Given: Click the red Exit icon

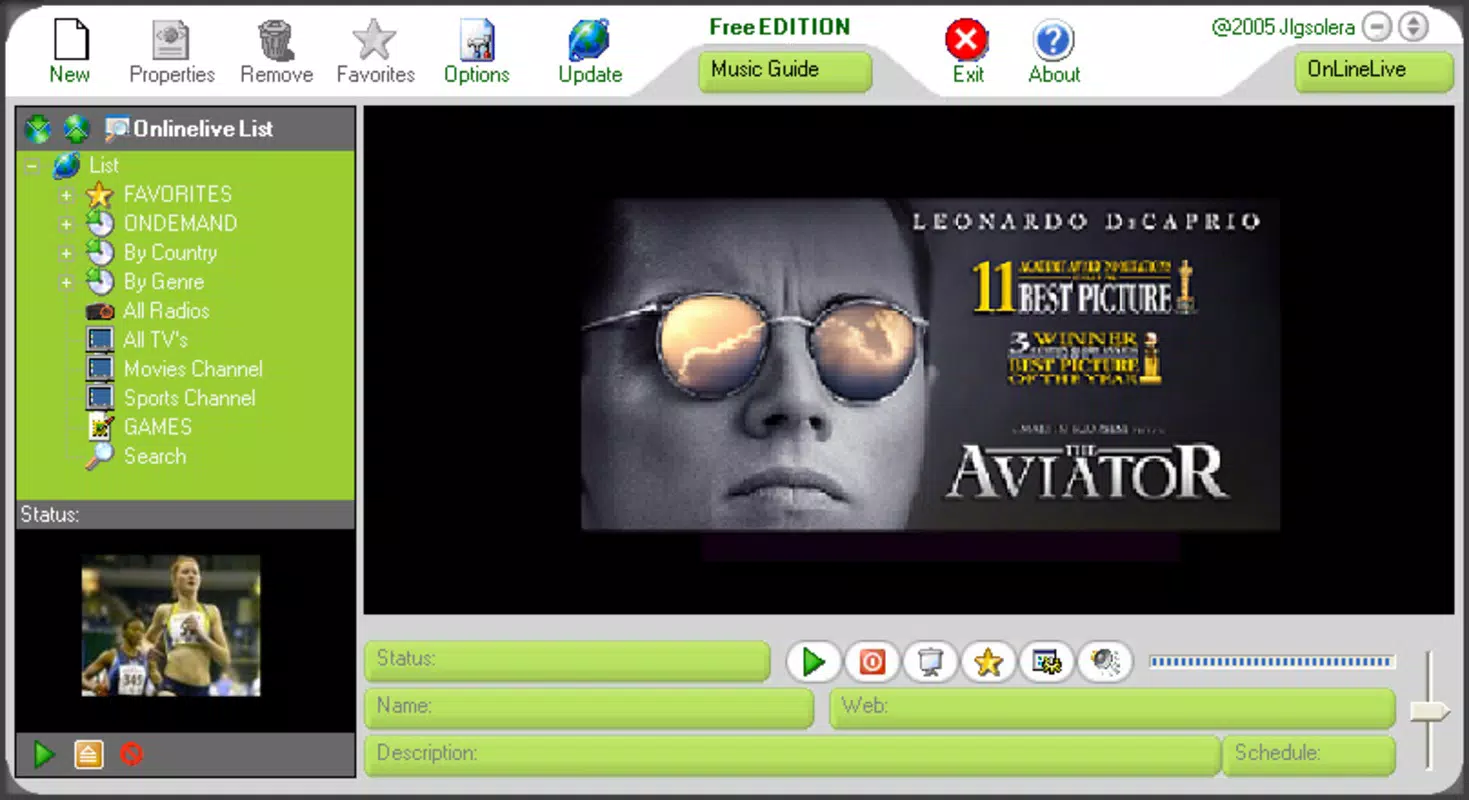Looking at the screenshot, I should pyautogui.click(x=967, y=41).
